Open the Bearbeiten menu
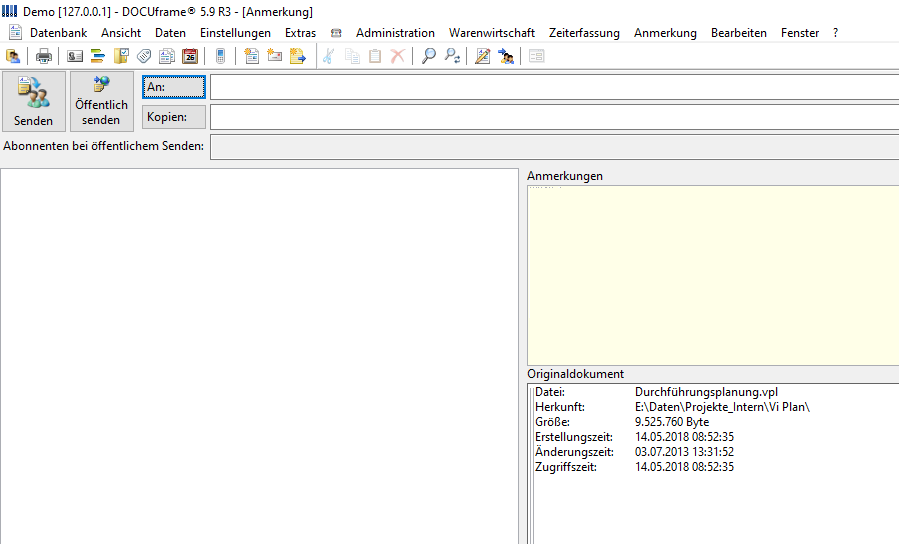The height and width of the screenshot is (544, 899). (x=738, y=33)
